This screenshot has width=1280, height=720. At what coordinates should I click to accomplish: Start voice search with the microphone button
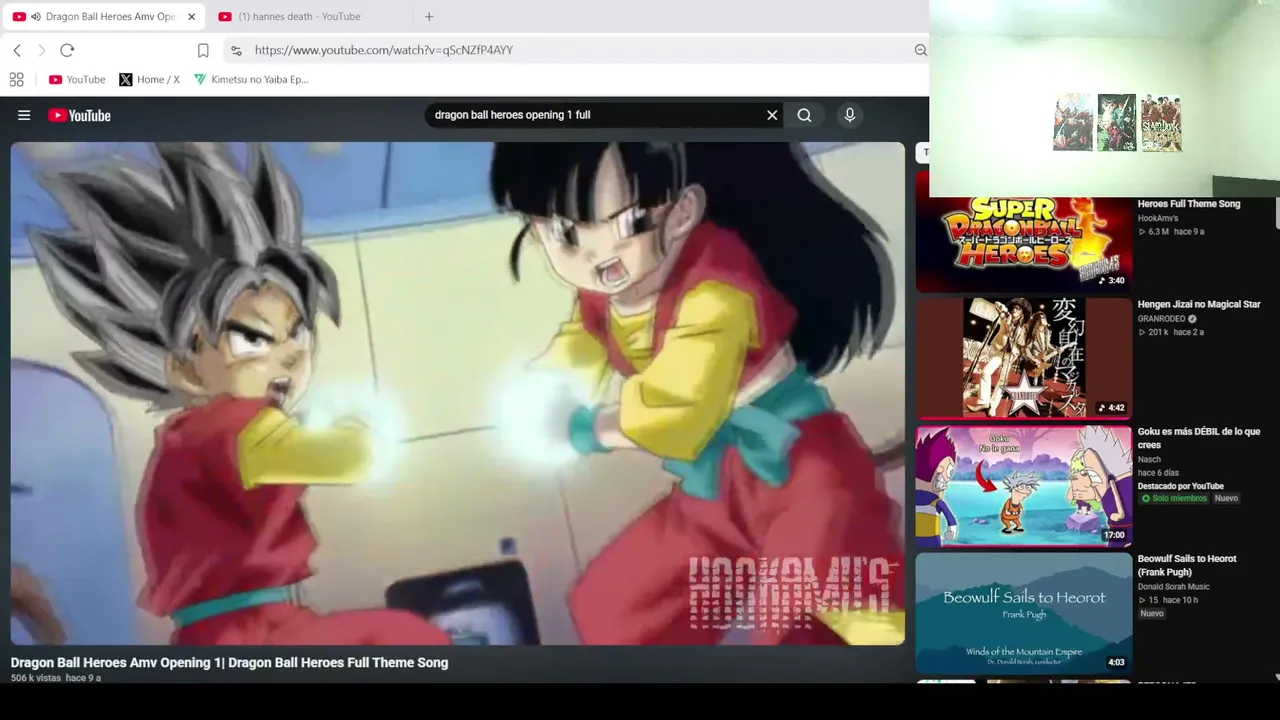pyautogui.click(x=849, y=115)
